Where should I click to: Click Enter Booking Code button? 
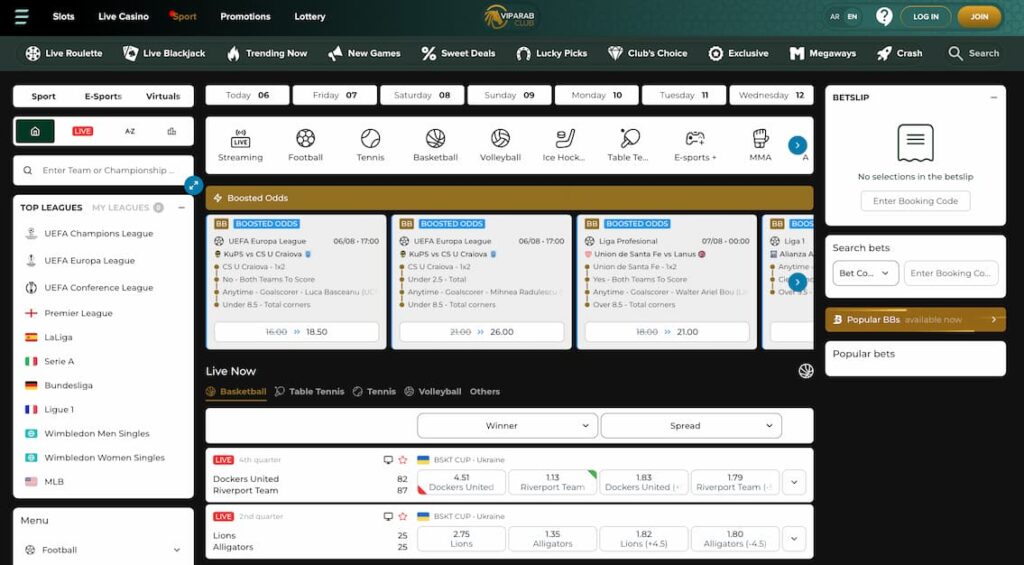[915, 201]
